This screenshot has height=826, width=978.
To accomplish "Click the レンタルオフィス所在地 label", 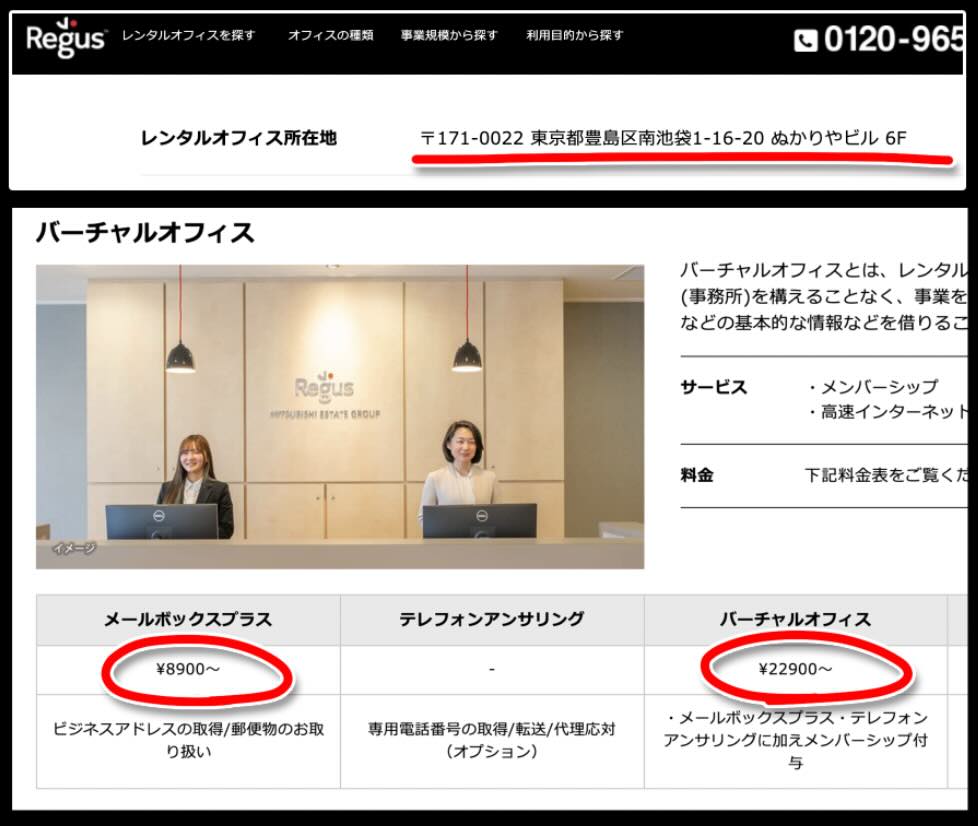I will click(238, 138).
